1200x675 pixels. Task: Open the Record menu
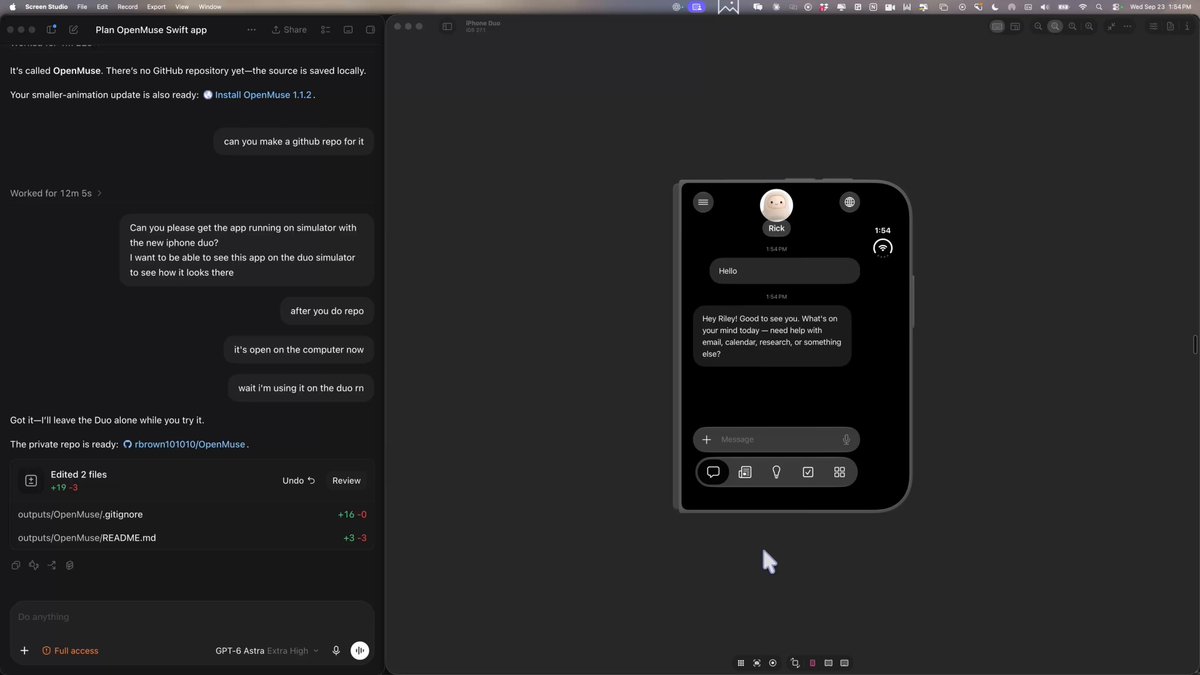127,7
